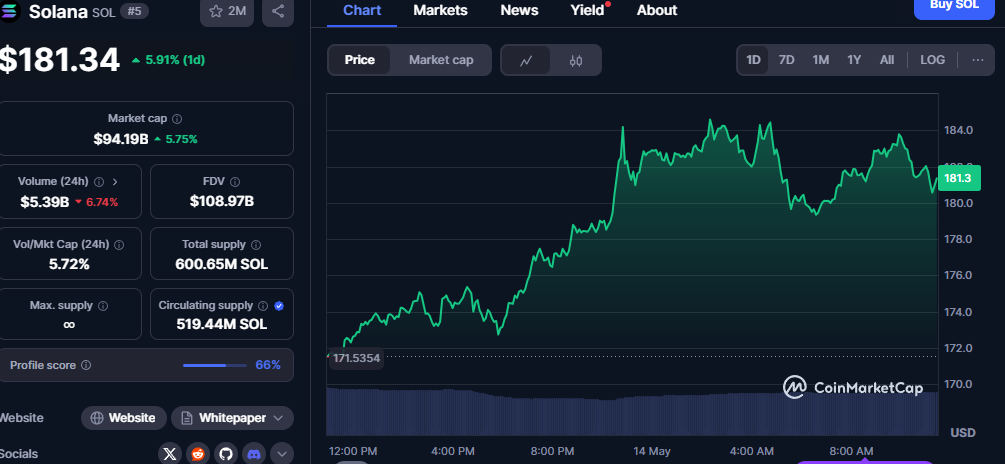This screenshot has width=1005, height=464.
Task: Expand the Whitepaper dropdown
Action: 278,418
